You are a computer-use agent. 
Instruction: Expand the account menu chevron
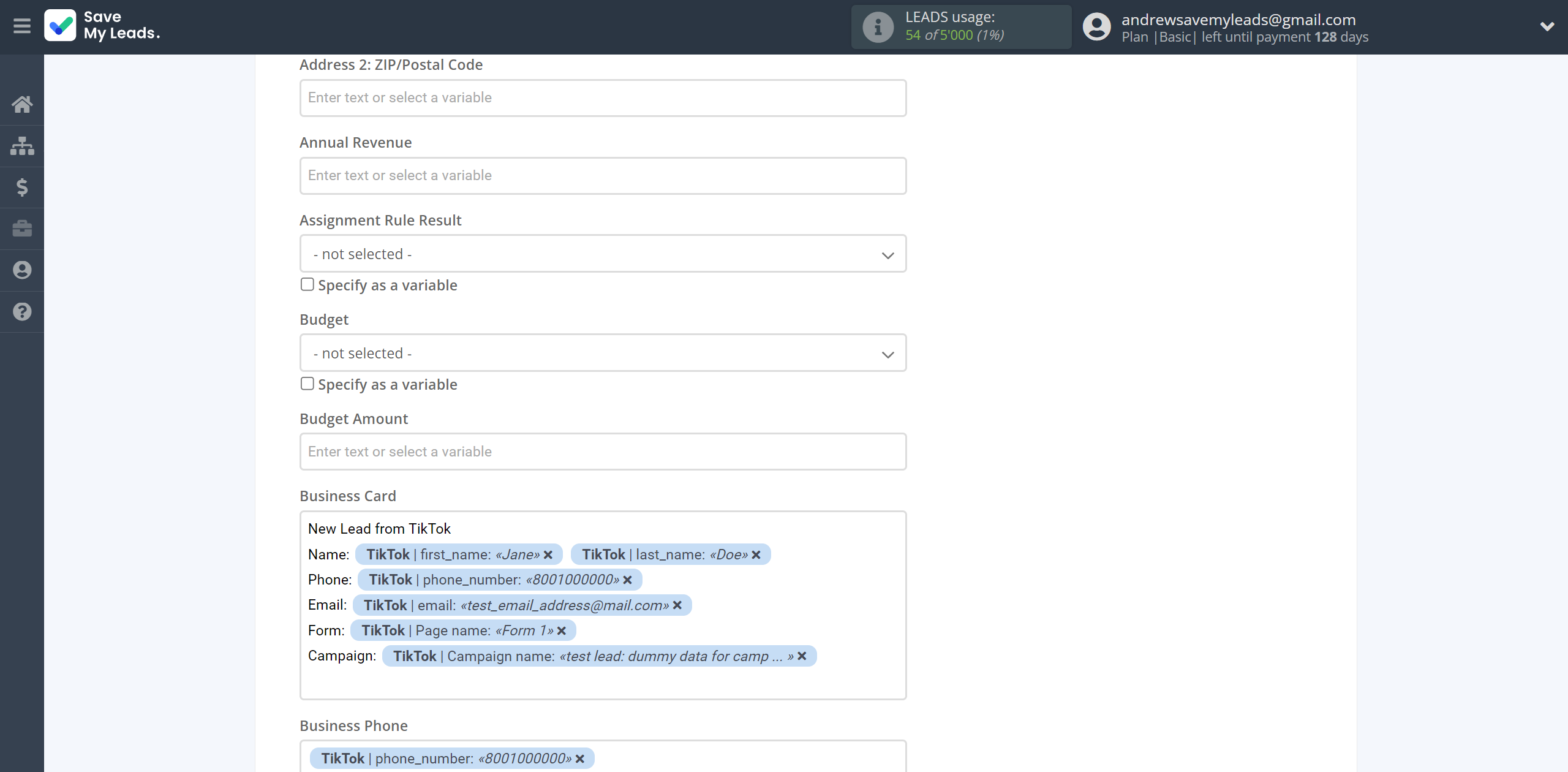[x=1547, y=26]
